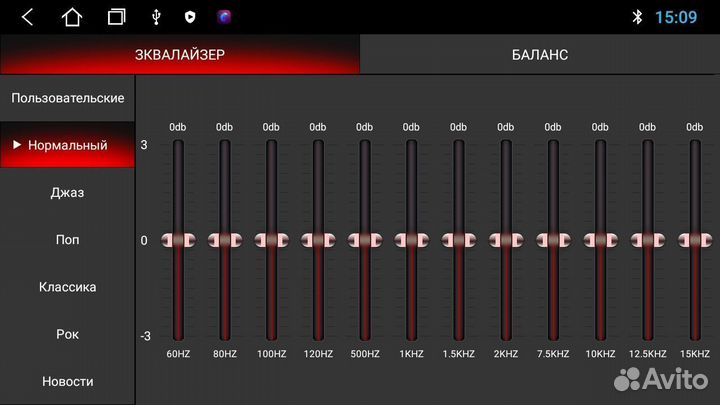Screen dimensions: 720x405
Task: Open the Баланс tab
Action: (x=539, y=55)
